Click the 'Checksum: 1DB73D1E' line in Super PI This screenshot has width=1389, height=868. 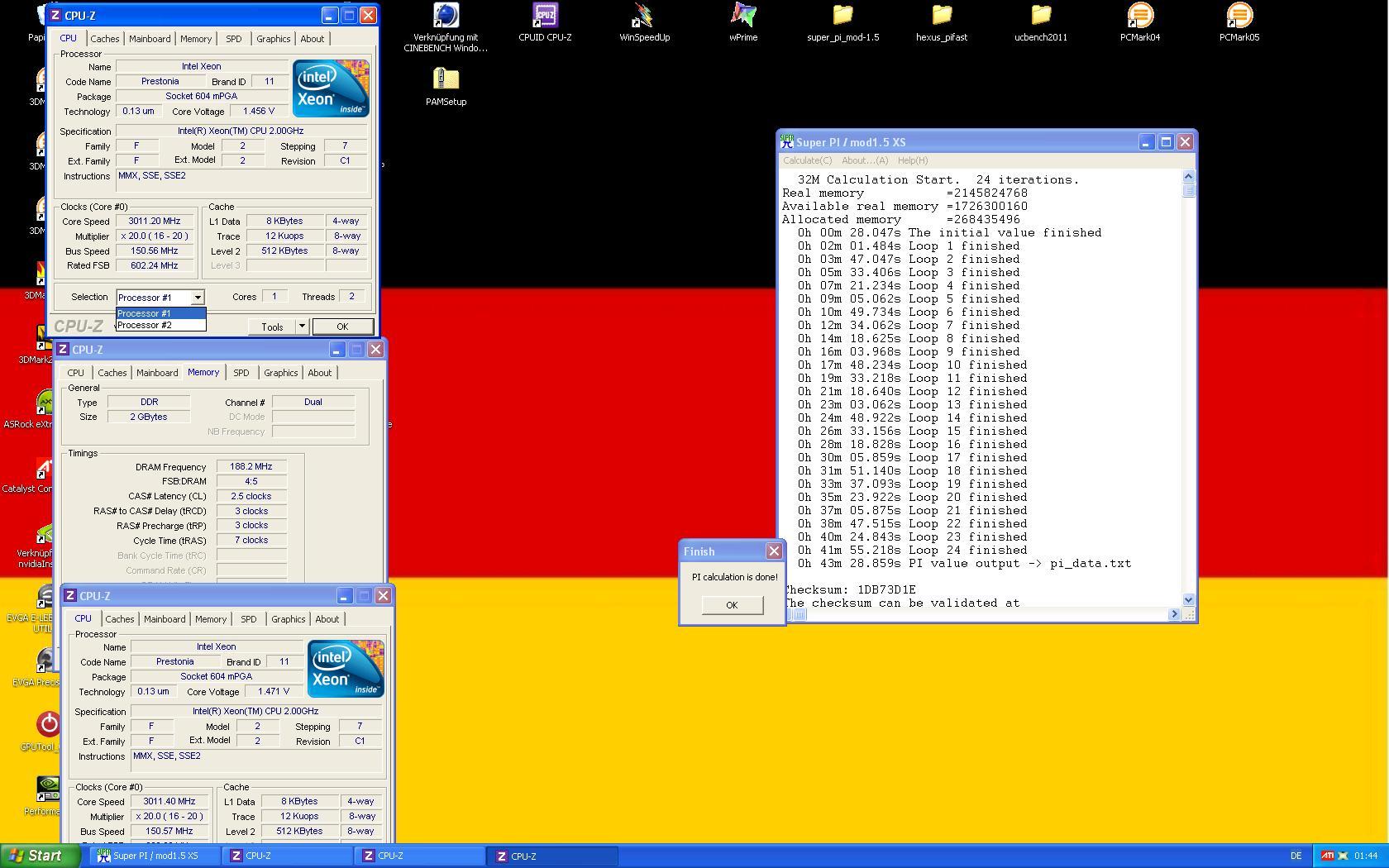(x=849, y=590)
